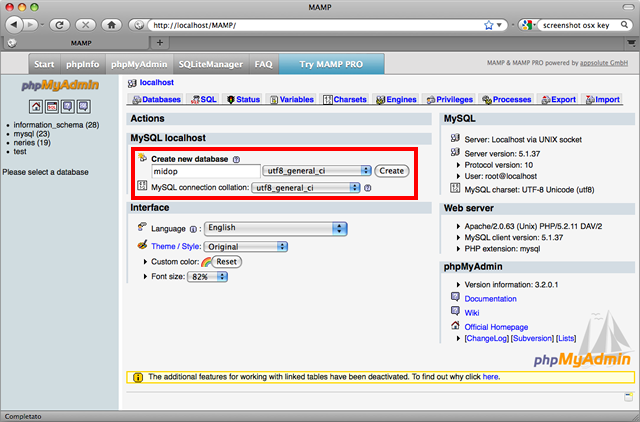Viewport: 640px width, 422px height.
Task: Open the SQL query window icon in sidebar
Action: 52,107
